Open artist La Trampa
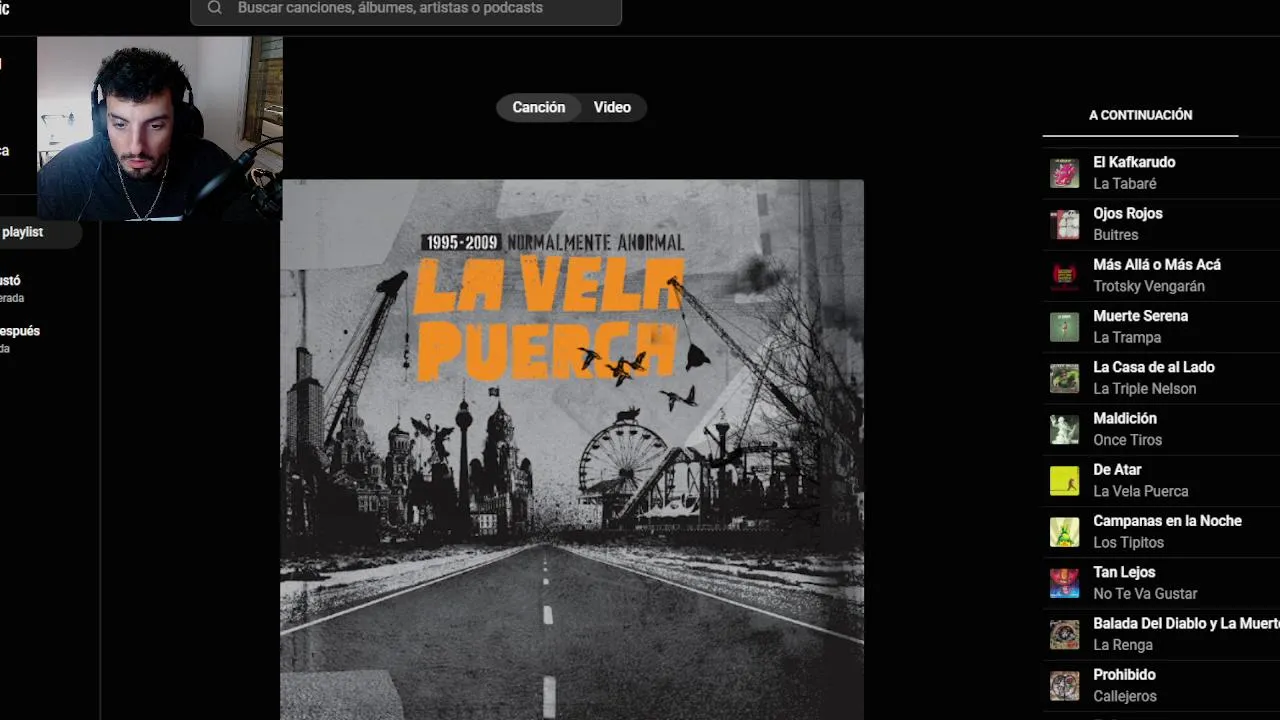Screen dimensions: 1280x720 1127,338
